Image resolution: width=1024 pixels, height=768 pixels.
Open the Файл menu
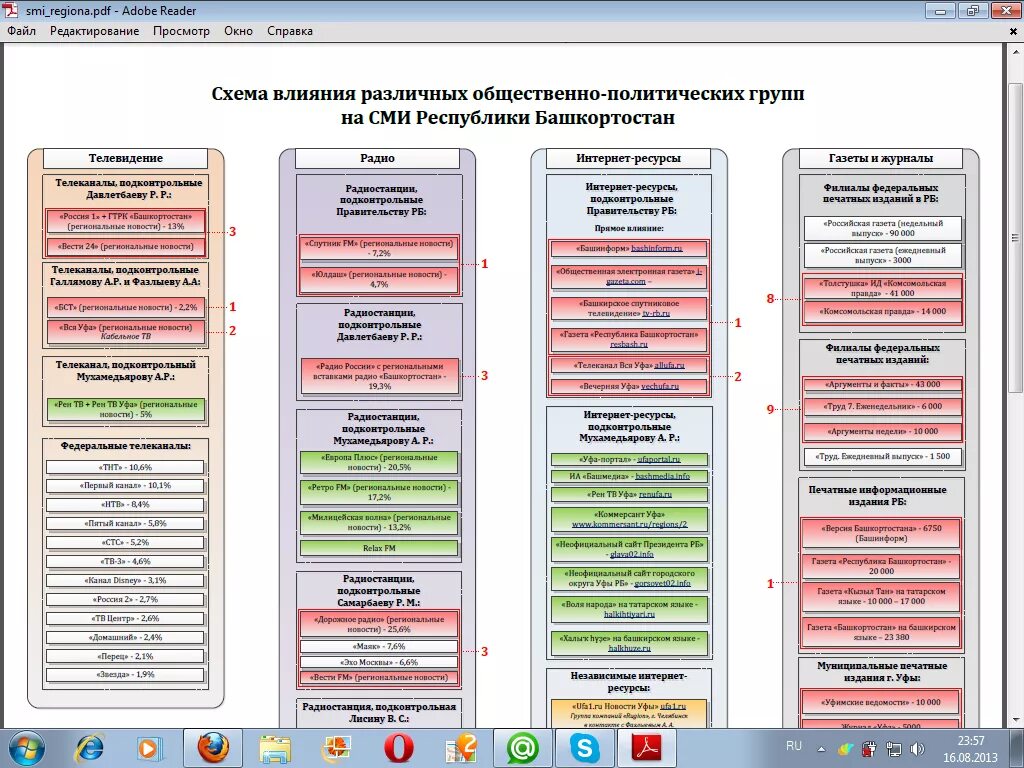click(x=22, y=31)
